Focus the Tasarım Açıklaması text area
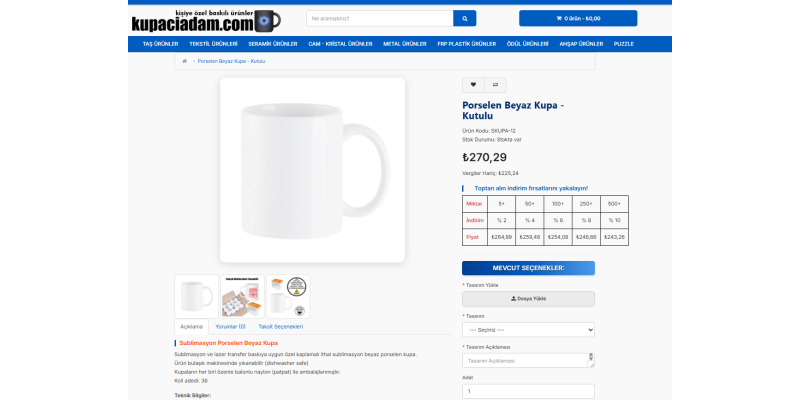Viewport: 800px width, 400px height. [x=528, y=361]
